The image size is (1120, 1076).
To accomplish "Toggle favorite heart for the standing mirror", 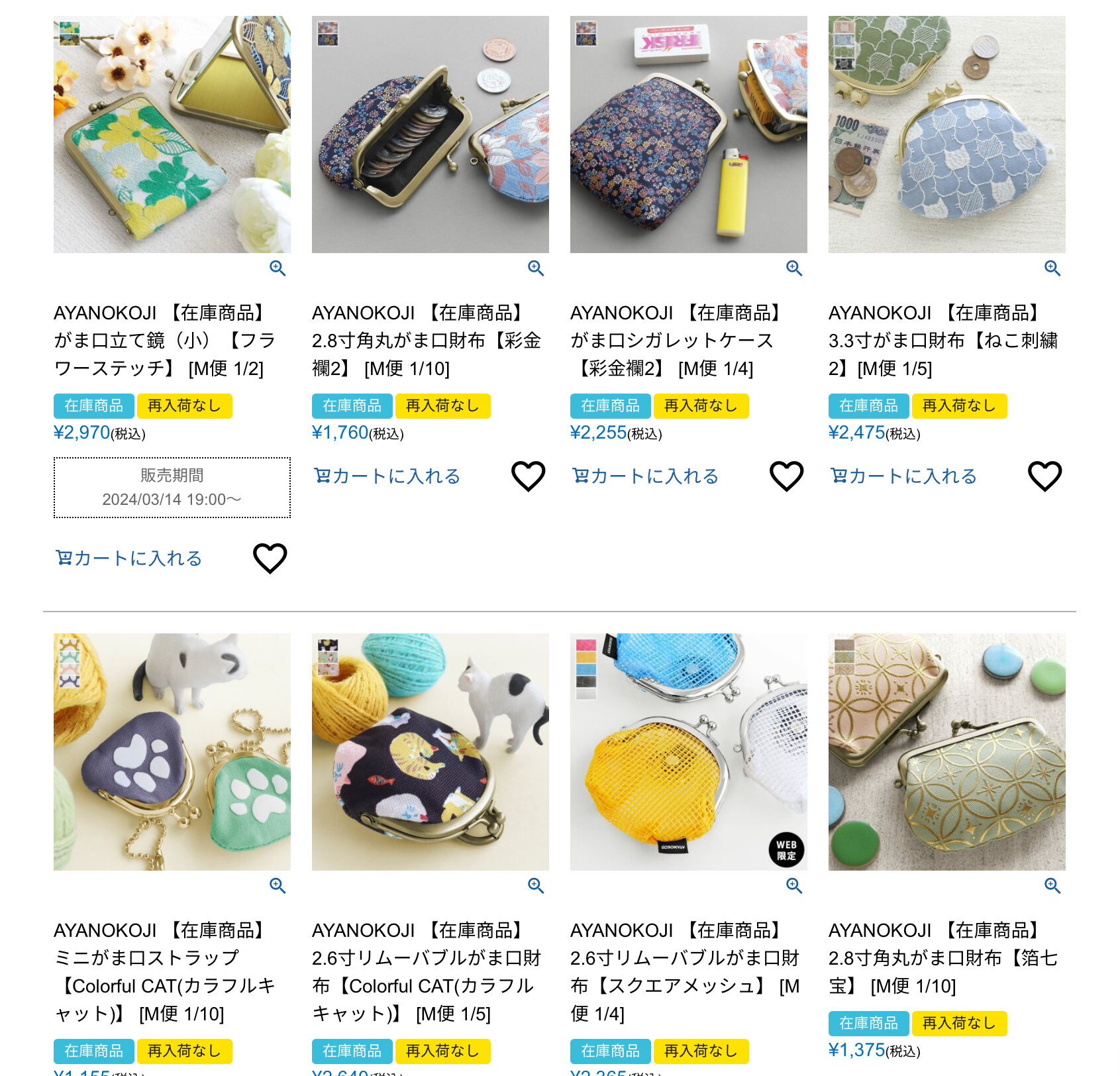I will [270, 559].
